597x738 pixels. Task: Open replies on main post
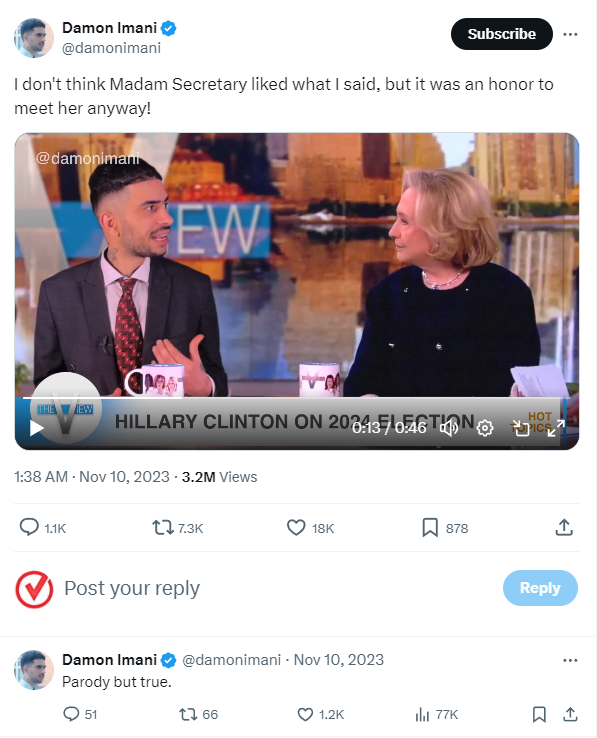pos(42,528)
